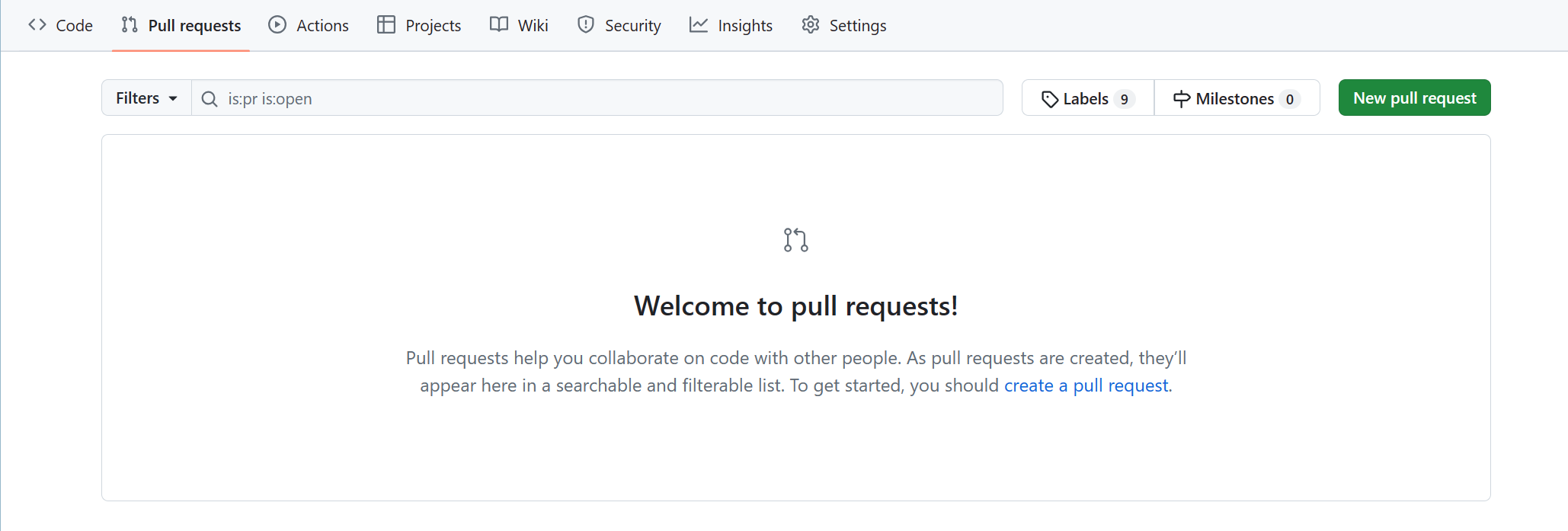Click the Labels tag icon
The image size is (1568, 531).
(x=1050, y=99)
